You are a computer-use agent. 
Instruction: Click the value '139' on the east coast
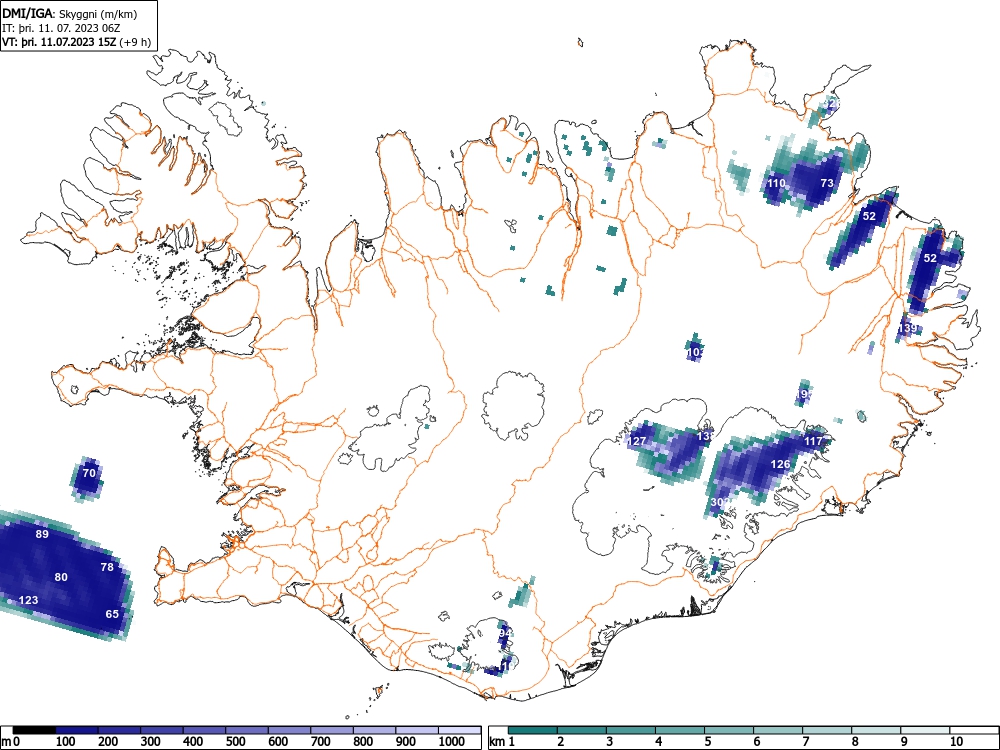[x=907, y=328]
